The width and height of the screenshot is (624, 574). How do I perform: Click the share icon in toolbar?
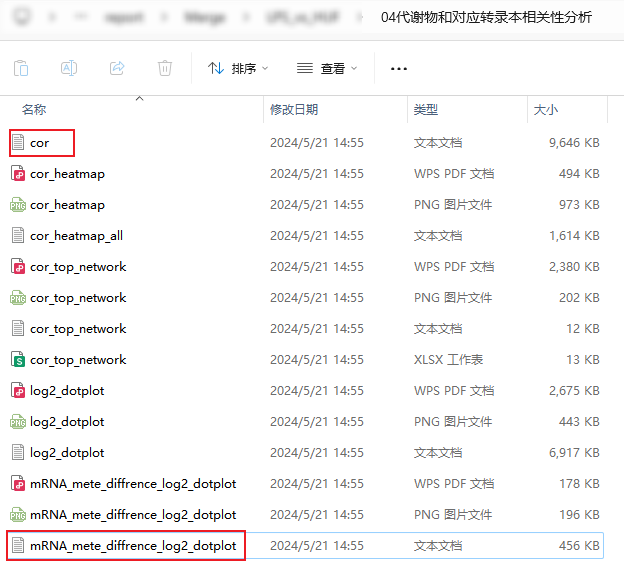click(x=117, y=68)
